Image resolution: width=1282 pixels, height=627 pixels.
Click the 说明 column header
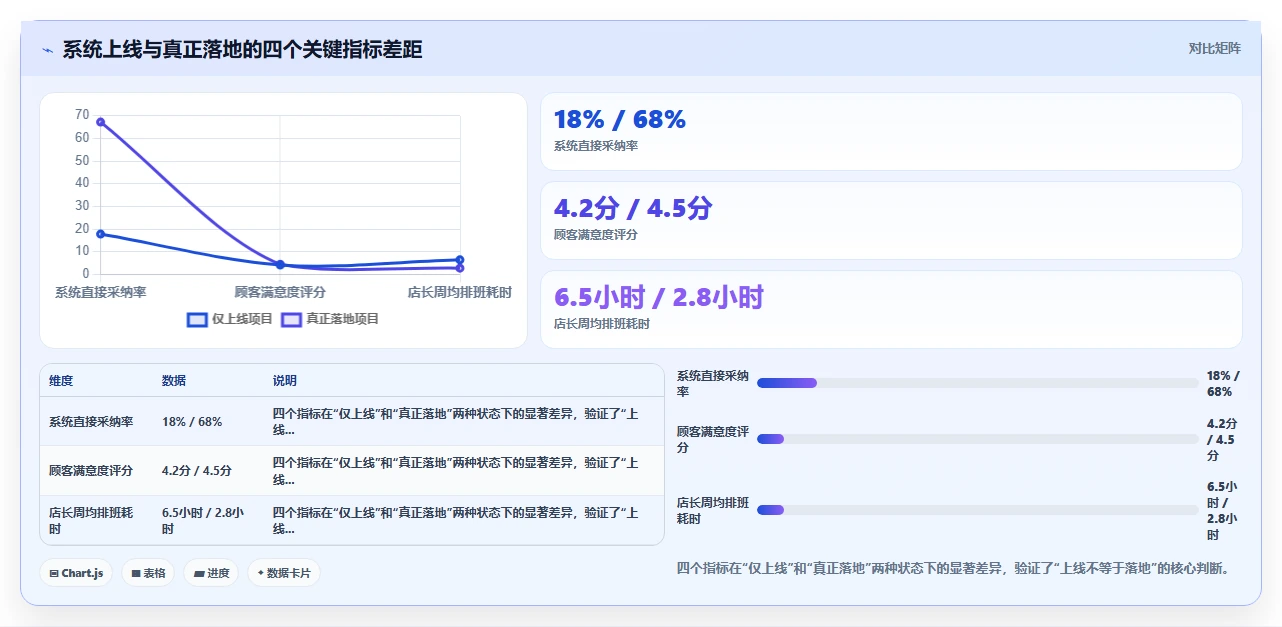click(x=285, y=381)
